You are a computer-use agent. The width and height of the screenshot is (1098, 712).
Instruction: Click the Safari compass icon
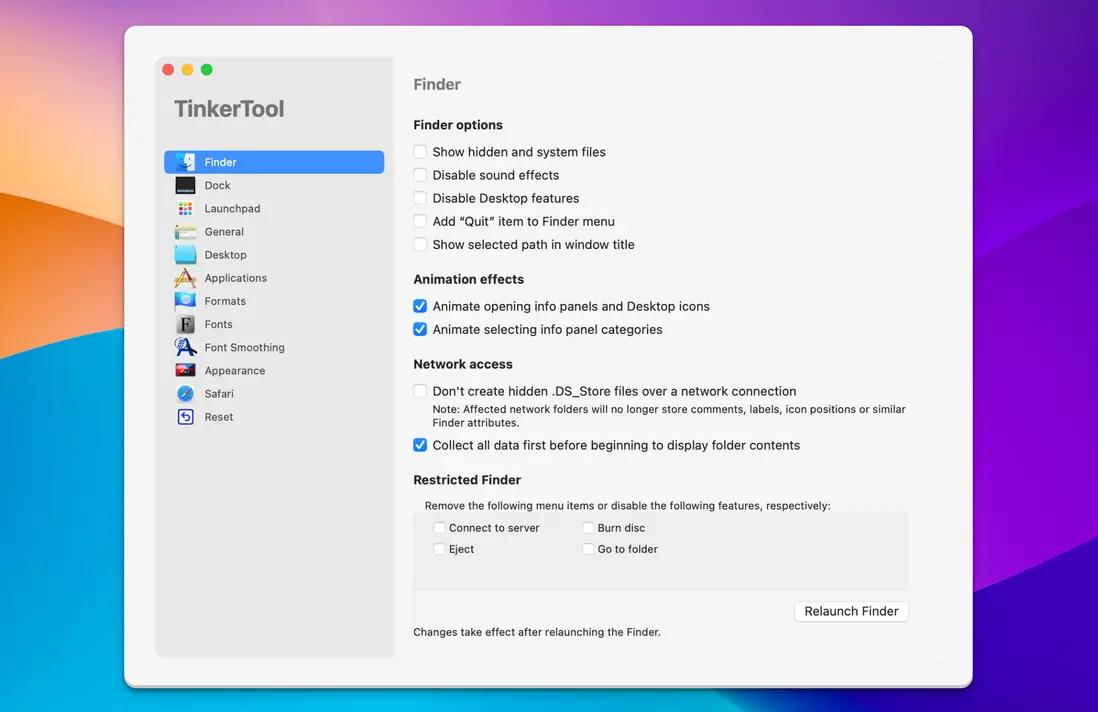pos(186,393)
